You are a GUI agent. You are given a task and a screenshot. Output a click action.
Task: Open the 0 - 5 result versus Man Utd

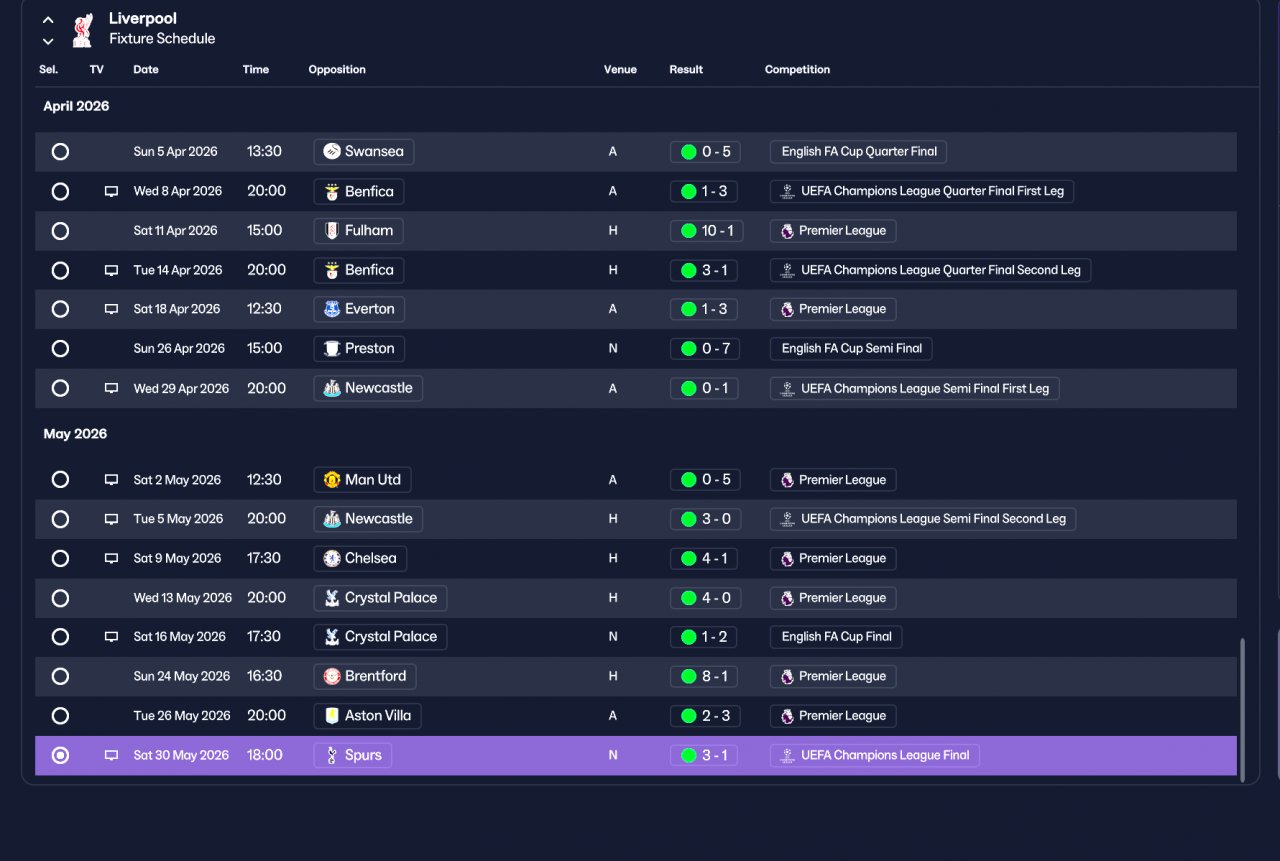click(x=706, y=480)
